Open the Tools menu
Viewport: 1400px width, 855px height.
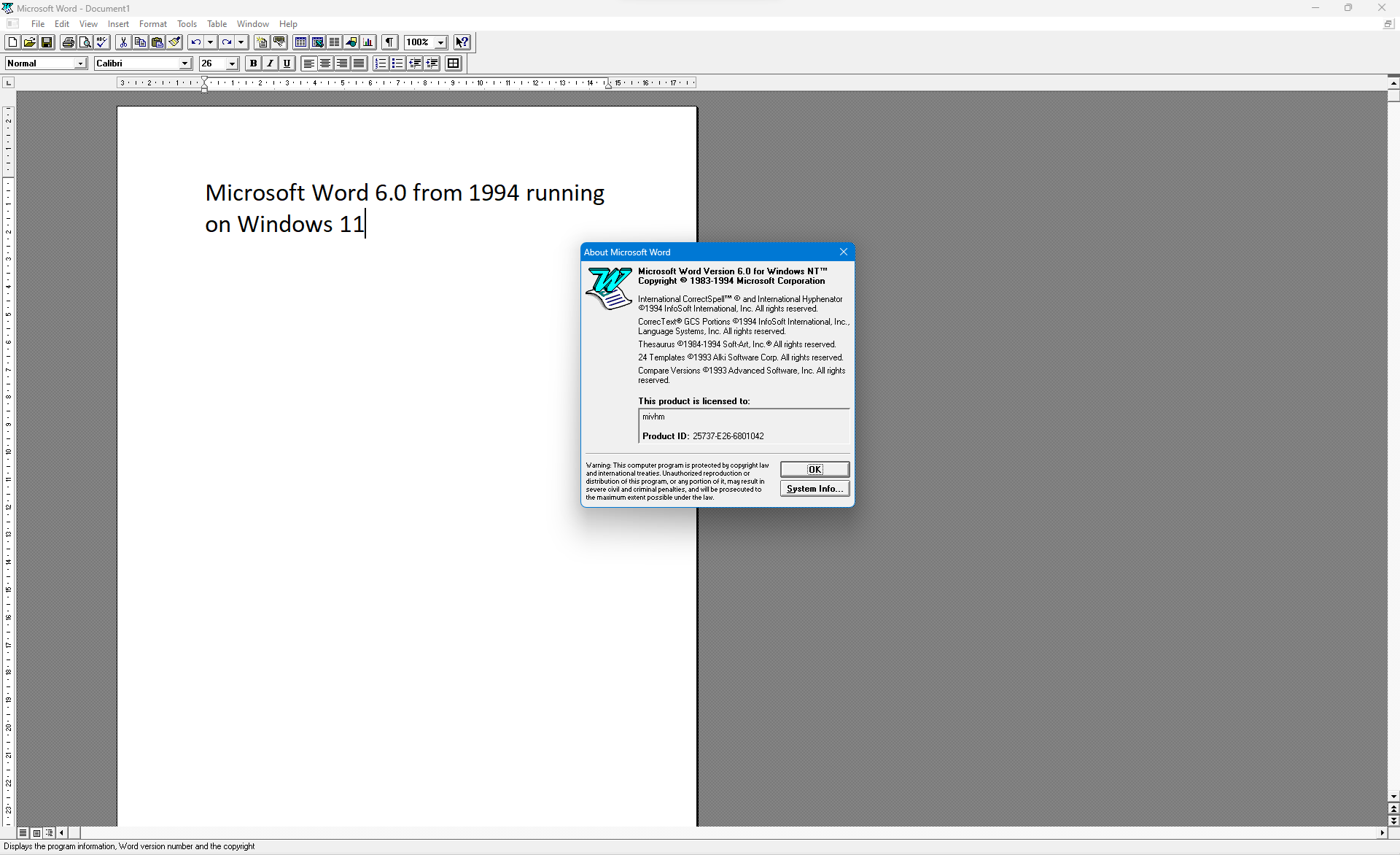[x=187, y=23]
